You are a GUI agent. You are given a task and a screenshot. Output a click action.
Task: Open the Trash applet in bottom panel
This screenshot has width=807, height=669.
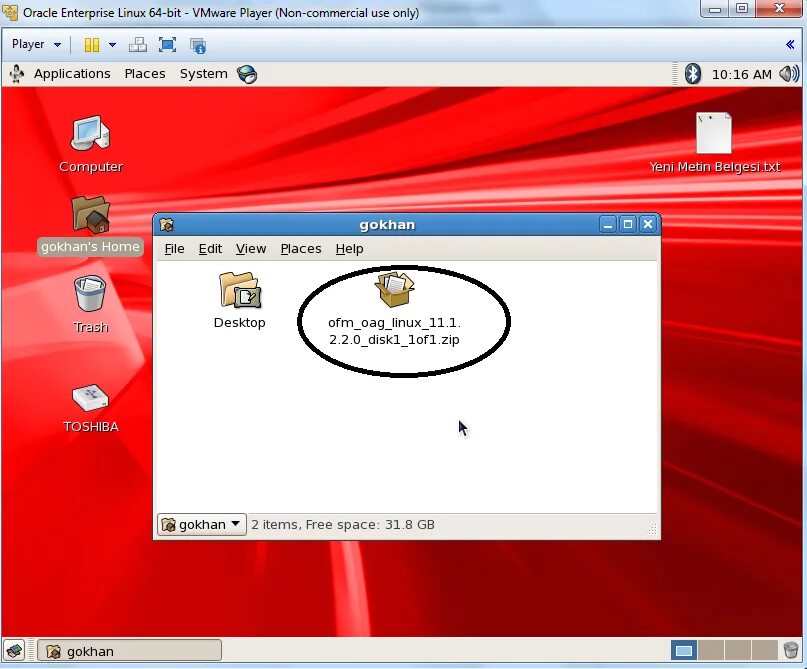click(x=791, y=650)
